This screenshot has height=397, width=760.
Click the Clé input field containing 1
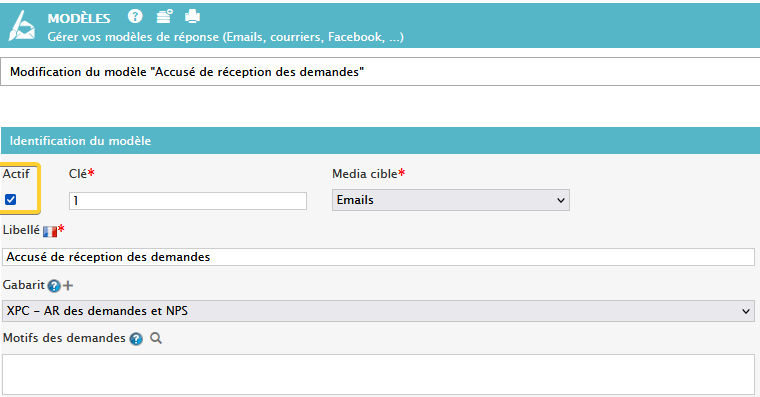[188, 201]
